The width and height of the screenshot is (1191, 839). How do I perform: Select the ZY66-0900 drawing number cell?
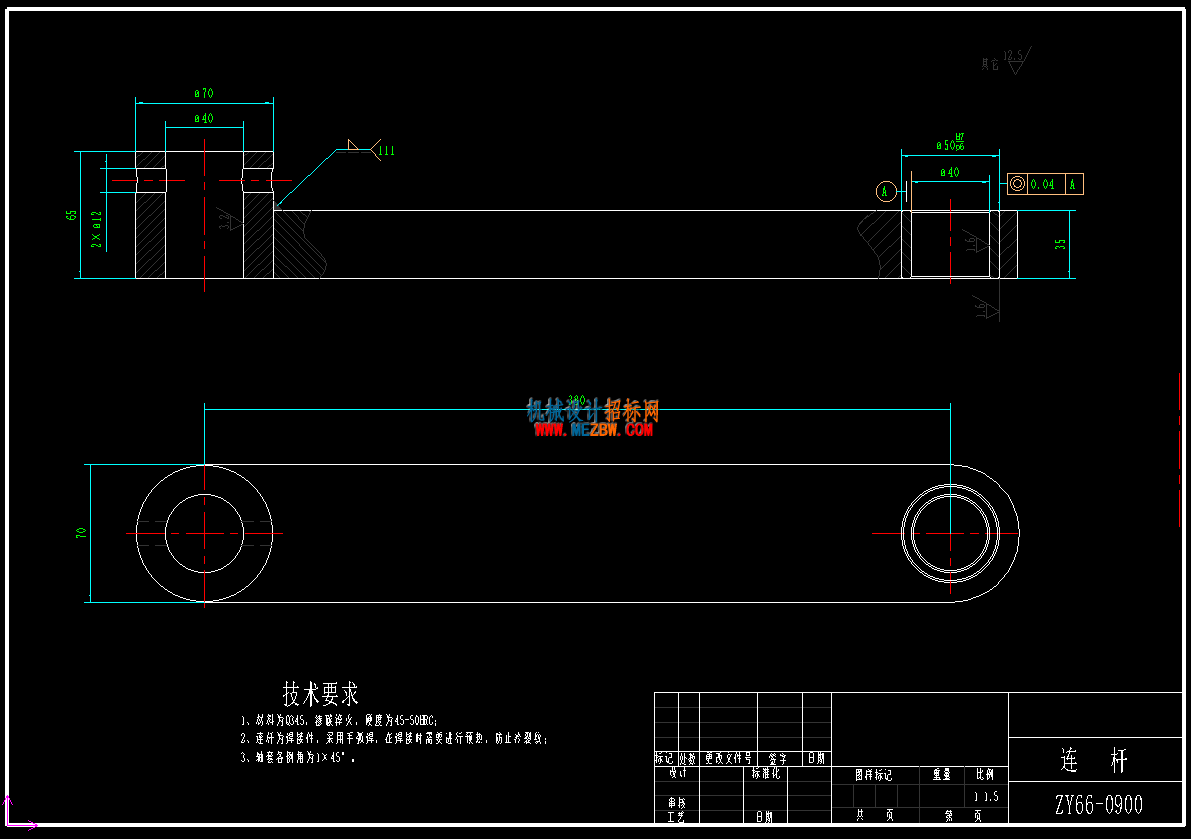click(x=1098, y=805)
